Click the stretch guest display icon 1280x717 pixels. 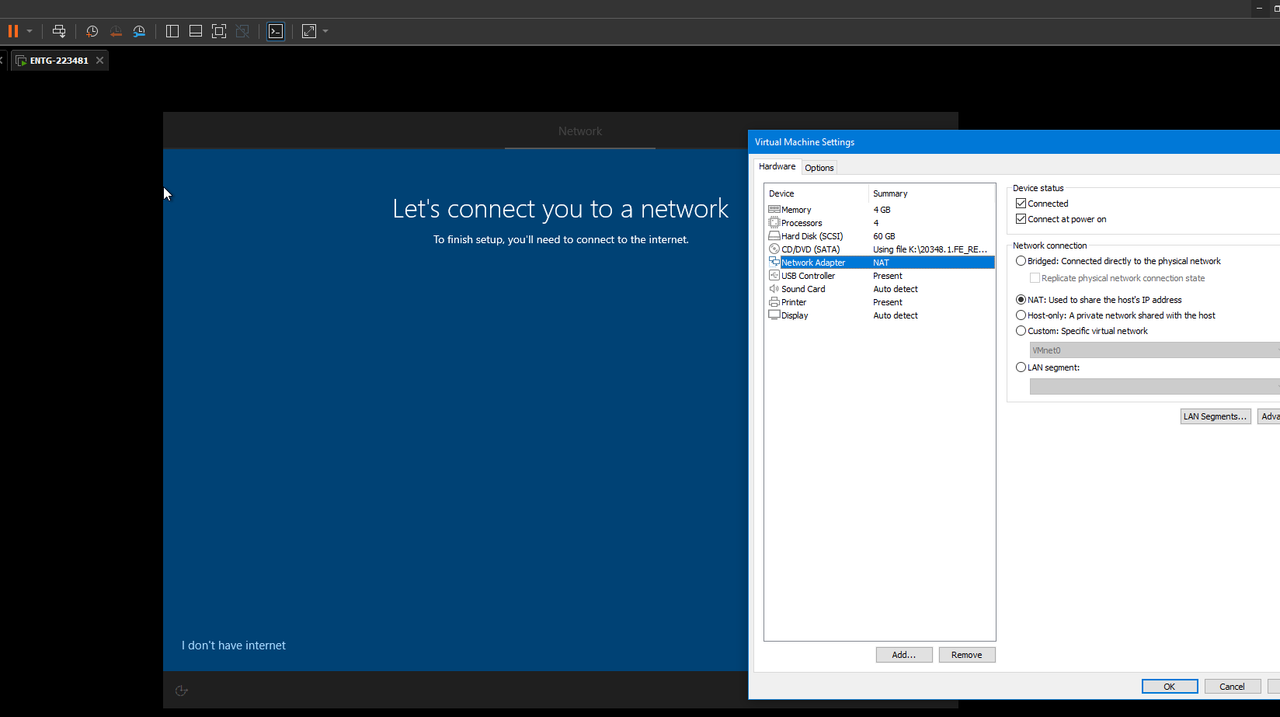tap(309, 31)
